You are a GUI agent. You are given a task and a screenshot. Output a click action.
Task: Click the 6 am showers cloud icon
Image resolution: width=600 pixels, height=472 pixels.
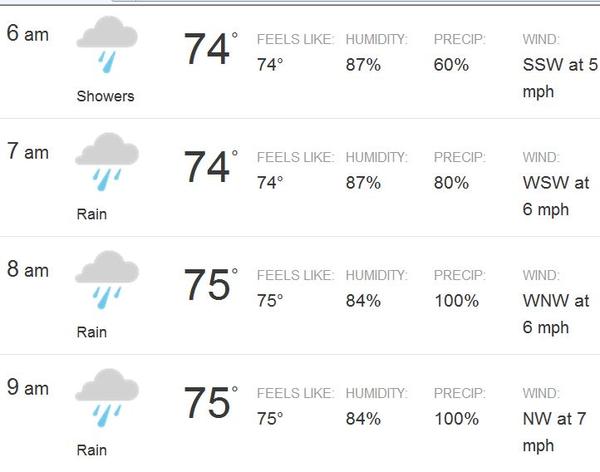107,45
